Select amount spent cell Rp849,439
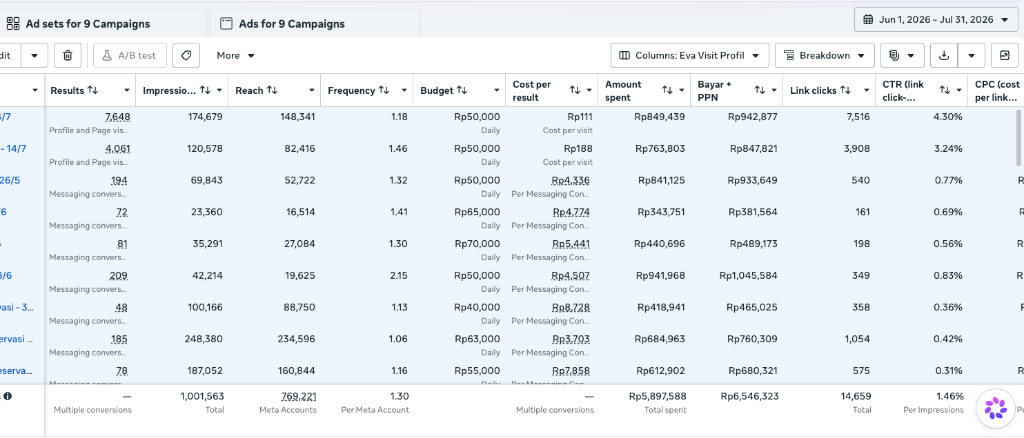The height and width of the screenshot is (438, 1024). 660,117
